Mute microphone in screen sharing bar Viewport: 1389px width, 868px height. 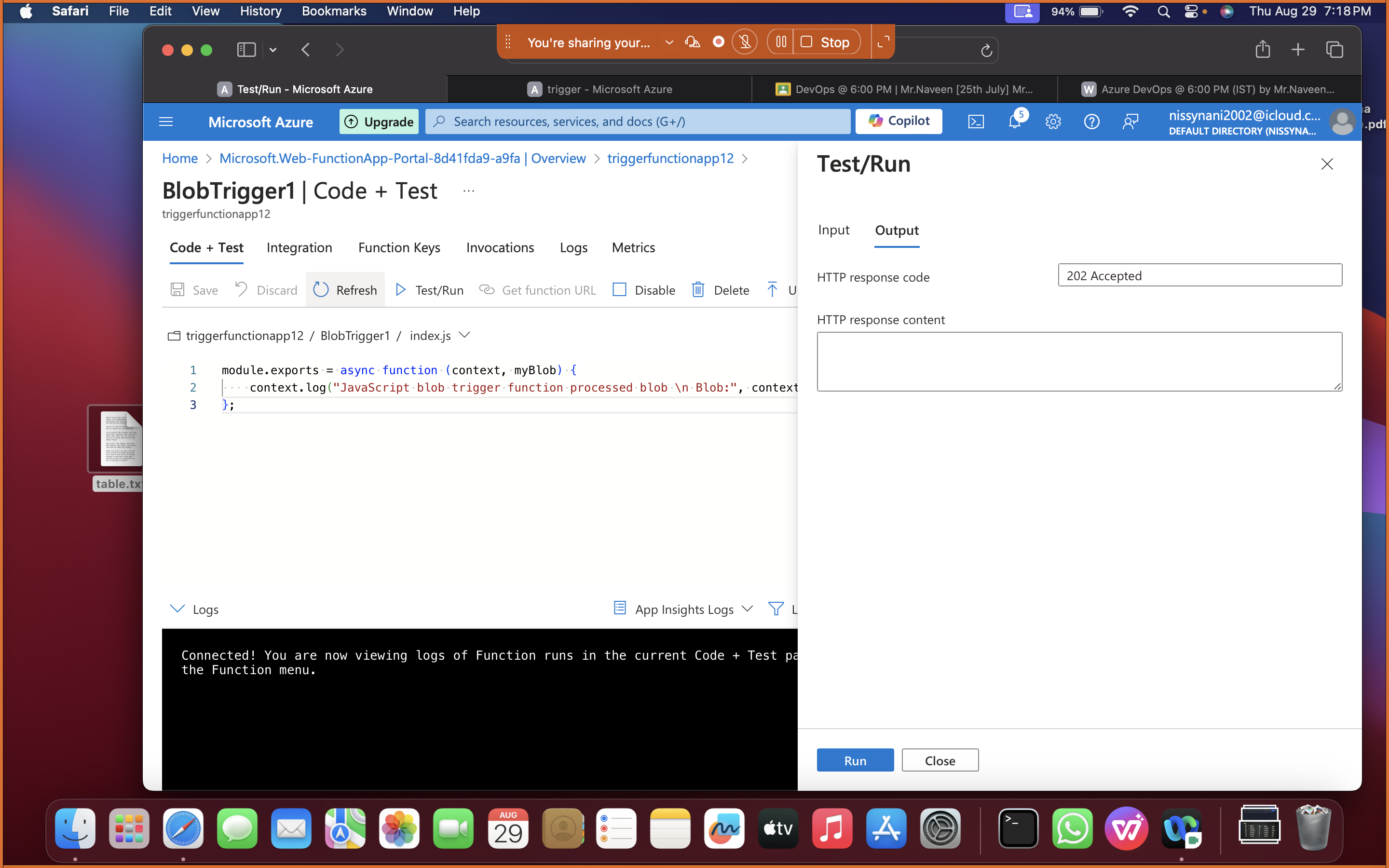click(x=745, y=42)
